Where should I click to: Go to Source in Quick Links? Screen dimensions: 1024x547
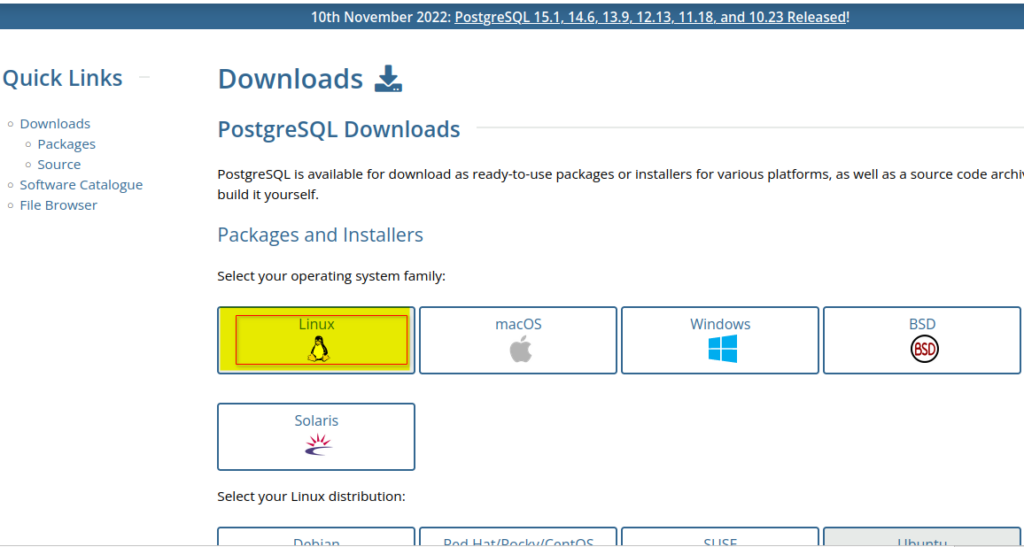59,164
